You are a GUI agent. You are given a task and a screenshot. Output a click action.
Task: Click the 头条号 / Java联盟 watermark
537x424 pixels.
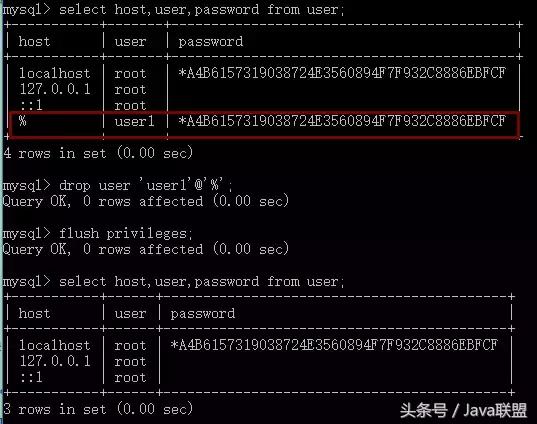click(463, 410)
